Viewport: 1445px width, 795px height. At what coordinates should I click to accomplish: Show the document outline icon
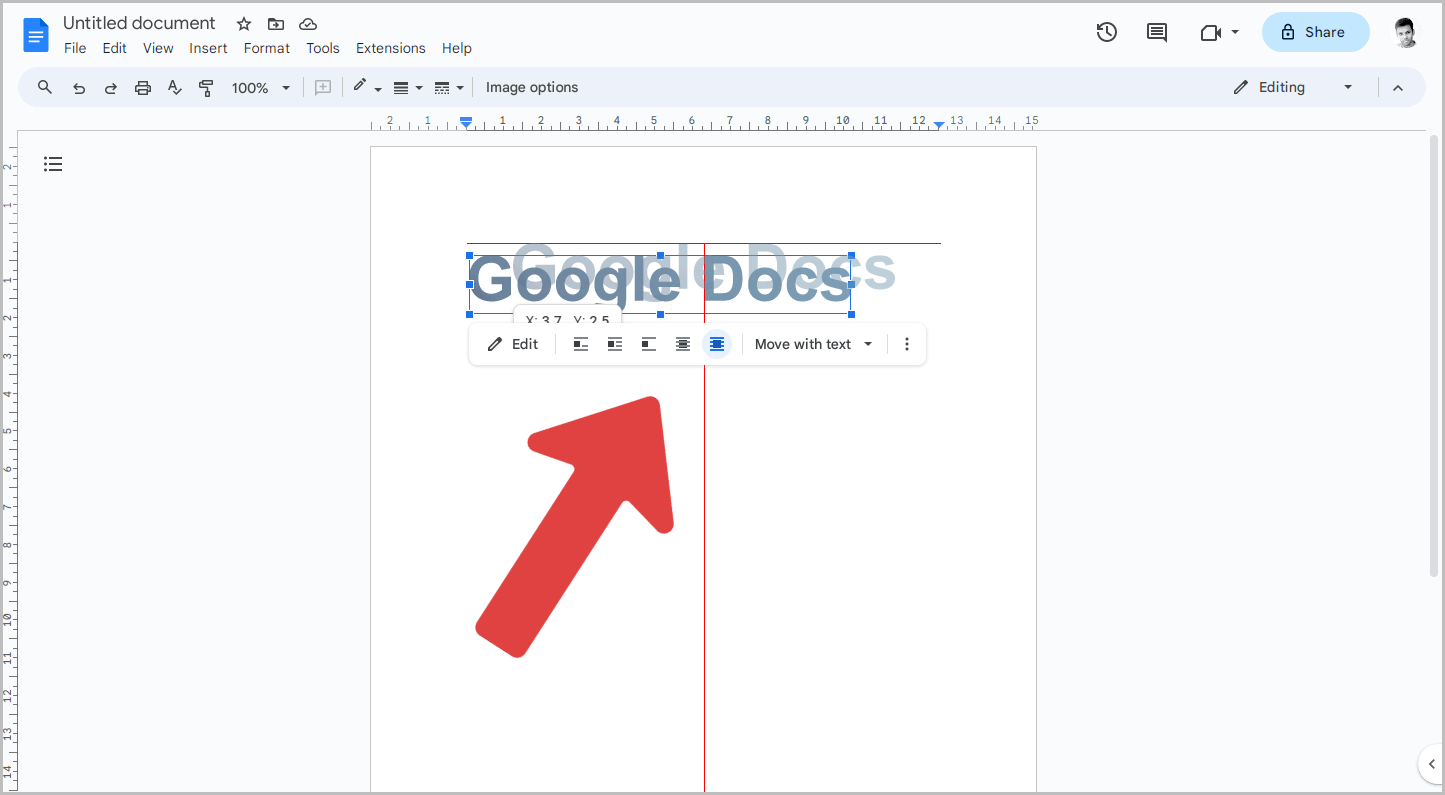53,164
